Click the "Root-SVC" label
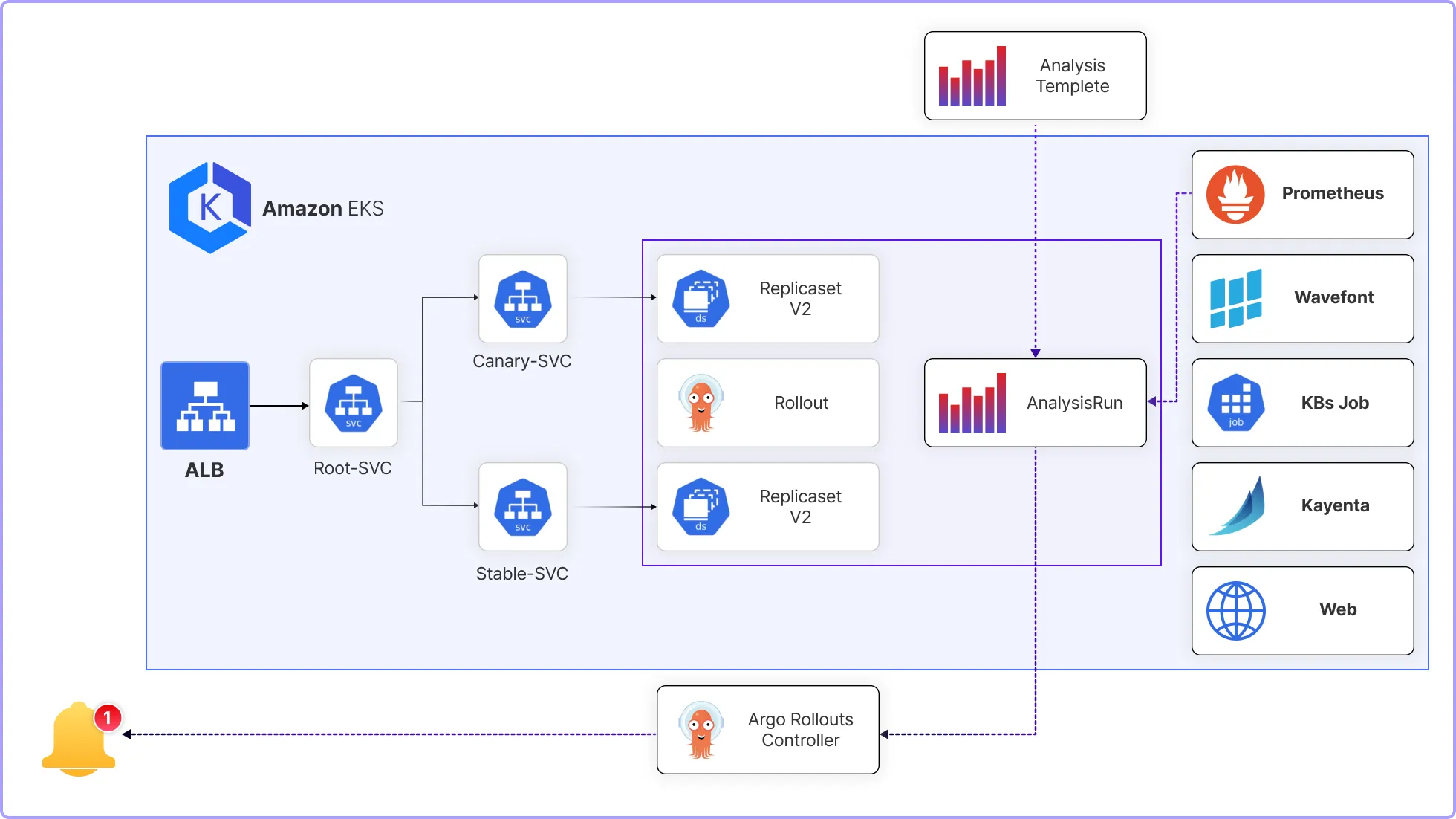1456x819 pixels. point(353,468)
